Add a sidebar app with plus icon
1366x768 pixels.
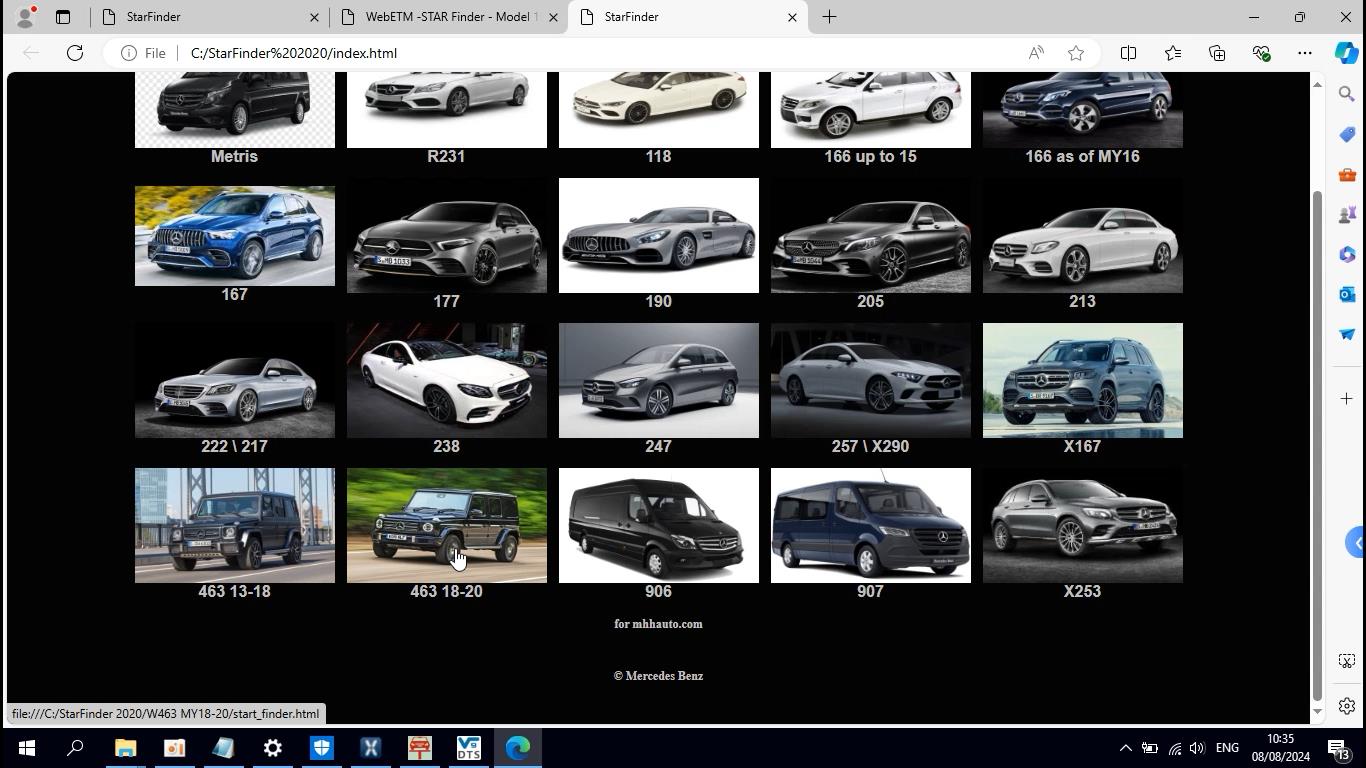pos(1346,398)
